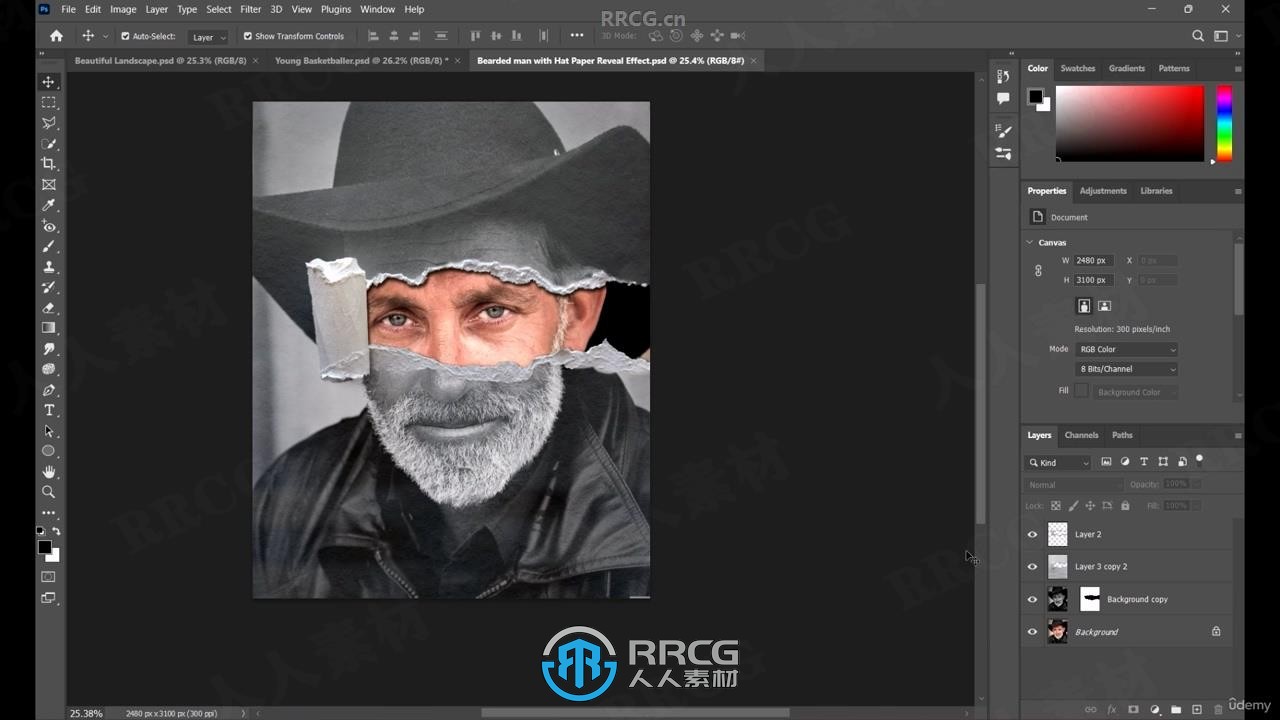
Task: Click the Add layer style fx icon
Action: click(1112, 709)
